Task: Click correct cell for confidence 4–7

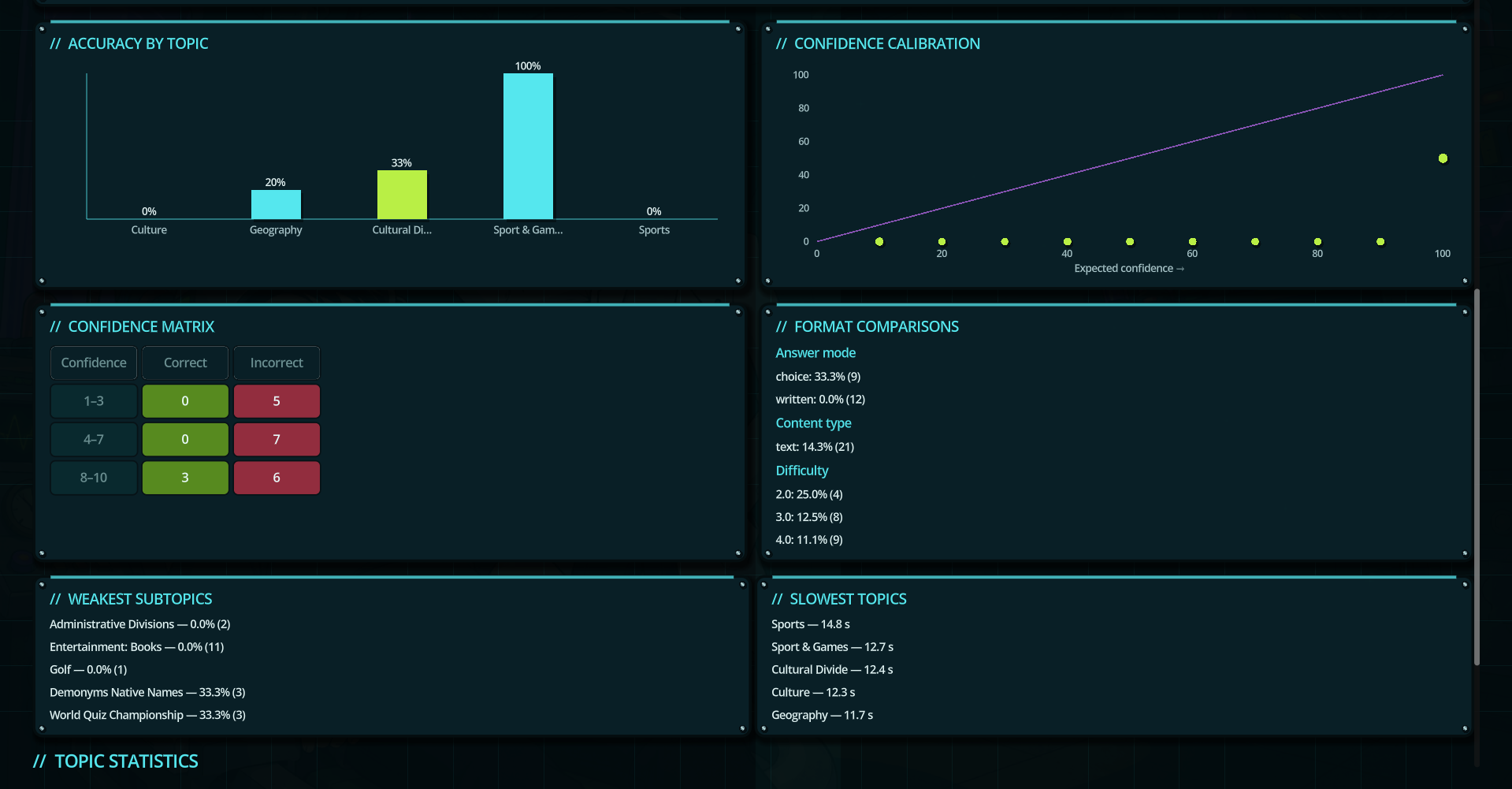Action: tap(185, 439)
